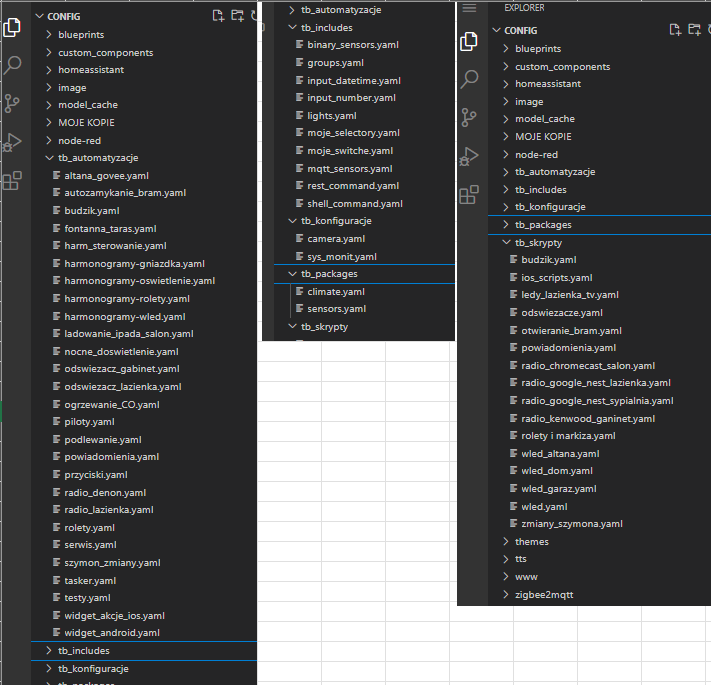Image resolution: width=711 pixels, height=685 pixels.
Task: Open Source Control in left activity bar
Action: 12,103
